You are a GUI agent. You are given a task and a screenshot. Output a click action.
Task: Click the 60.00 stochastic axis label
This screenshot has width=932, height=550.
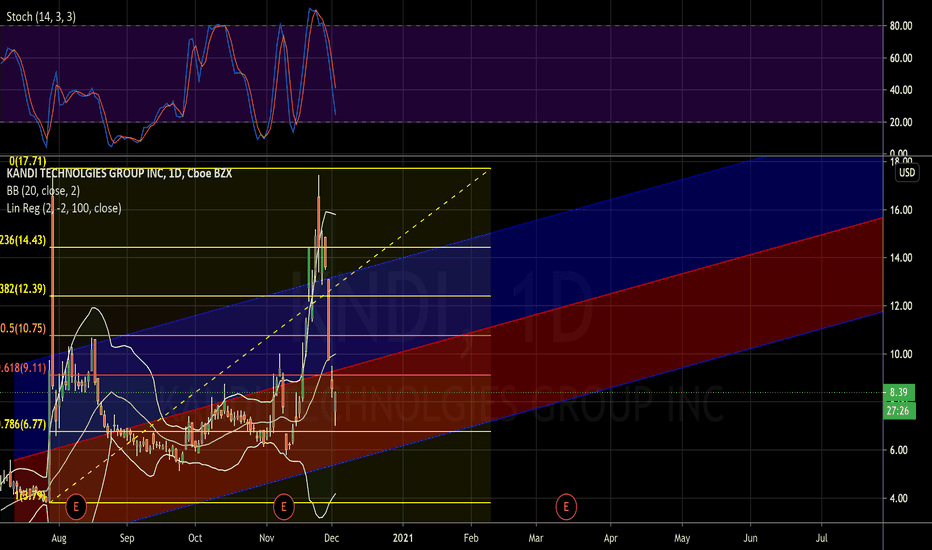pos(900,58)
